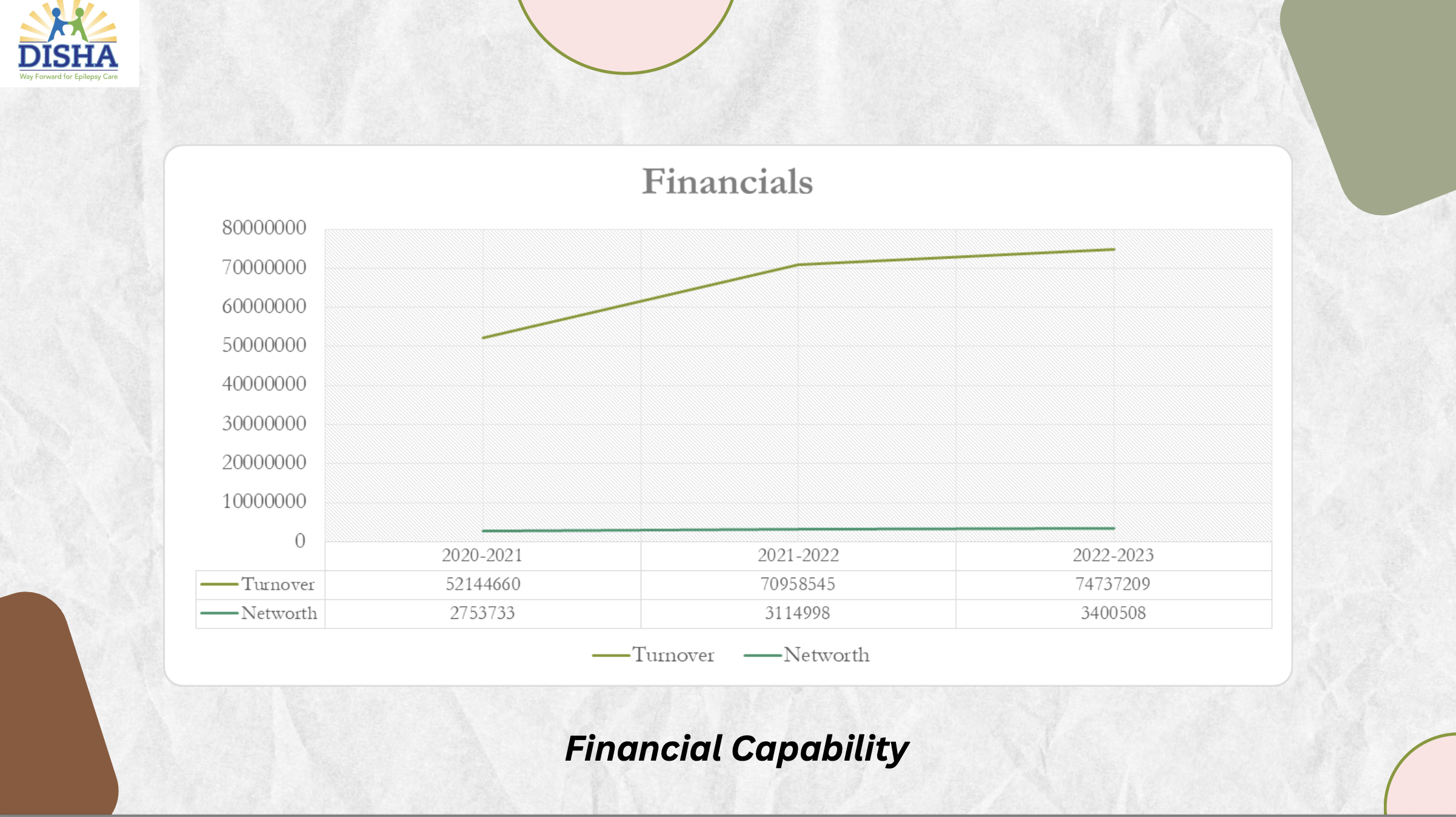This screenshot has height=817, width=1456.
Task: Click the 2022-2023 column header
Action: [x=1114, y=555]
